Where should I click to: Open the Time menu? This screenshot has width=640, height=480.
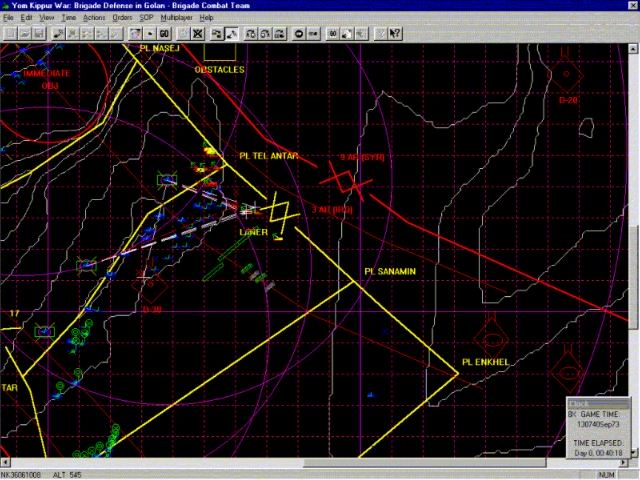pyautogui.click(x=68, y=18)
